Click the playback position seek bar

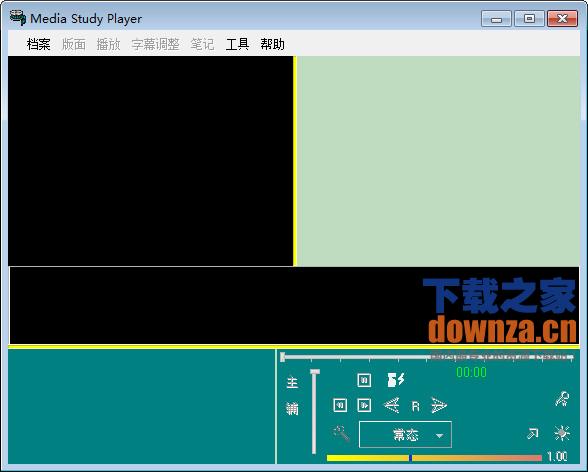coord(427,357)
